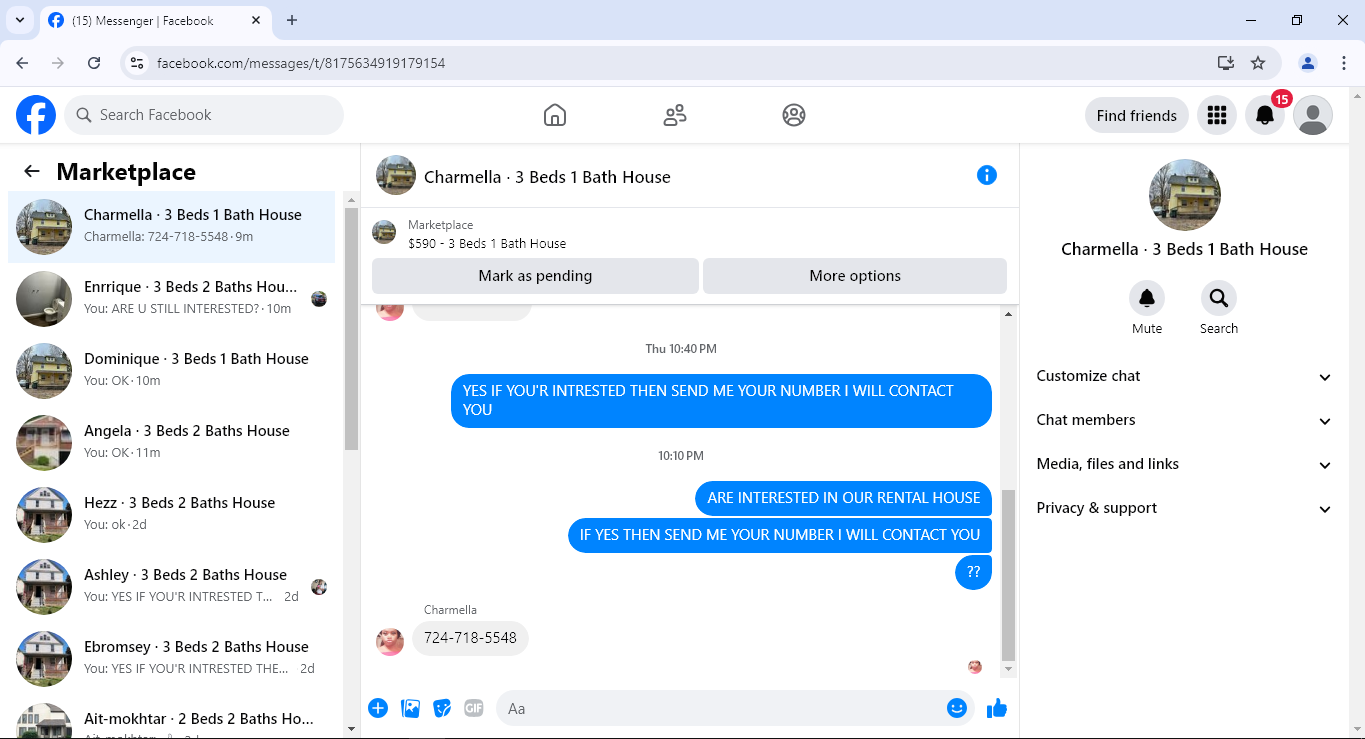Attach a photo file icon
The width and height of the screenshot is (1365, 739).
410,708
